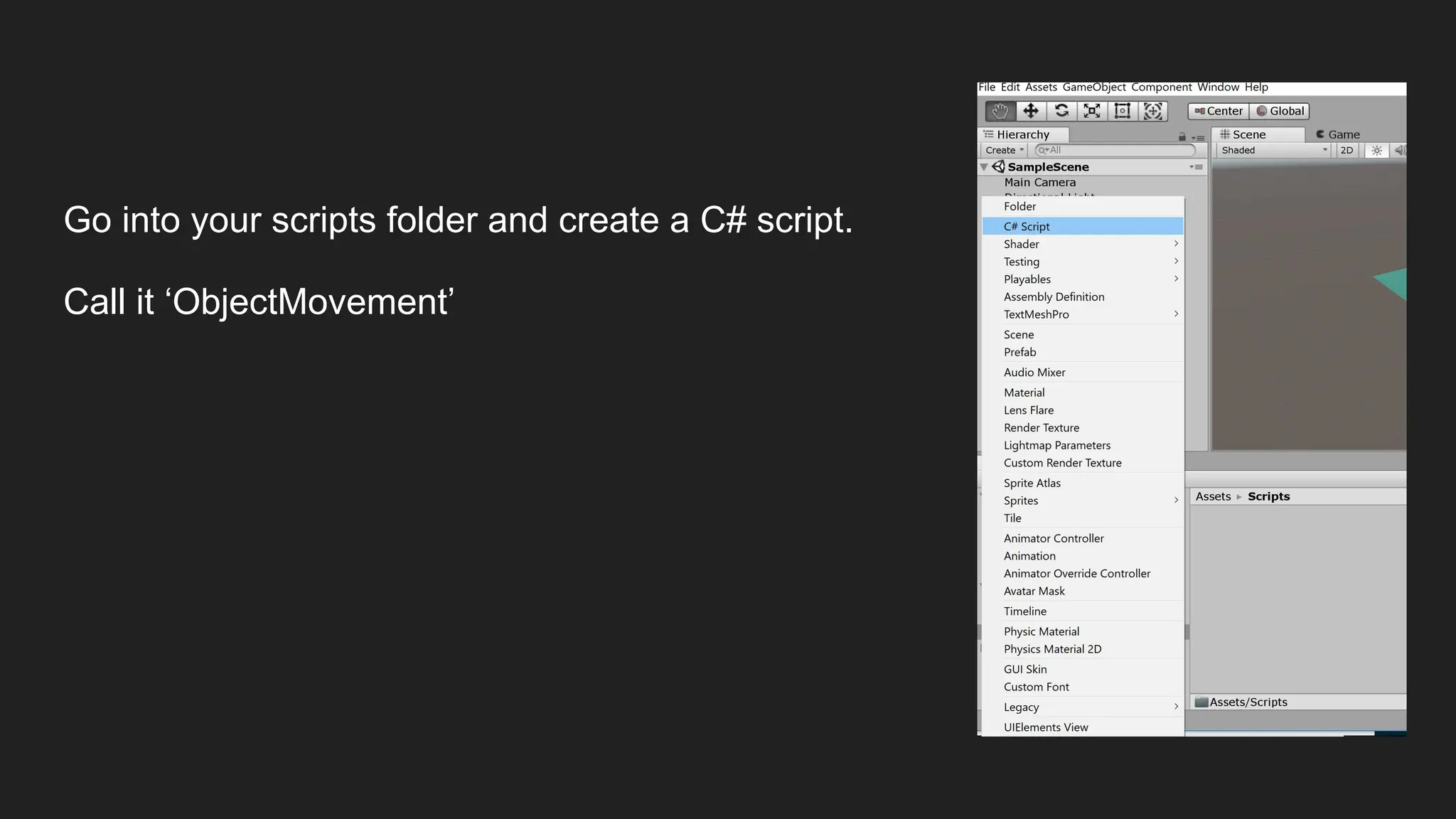The height and width of the screenshot is (819, 1456).
Task: Choose Physics Material 2D entry
Action: pos(1083,649)
